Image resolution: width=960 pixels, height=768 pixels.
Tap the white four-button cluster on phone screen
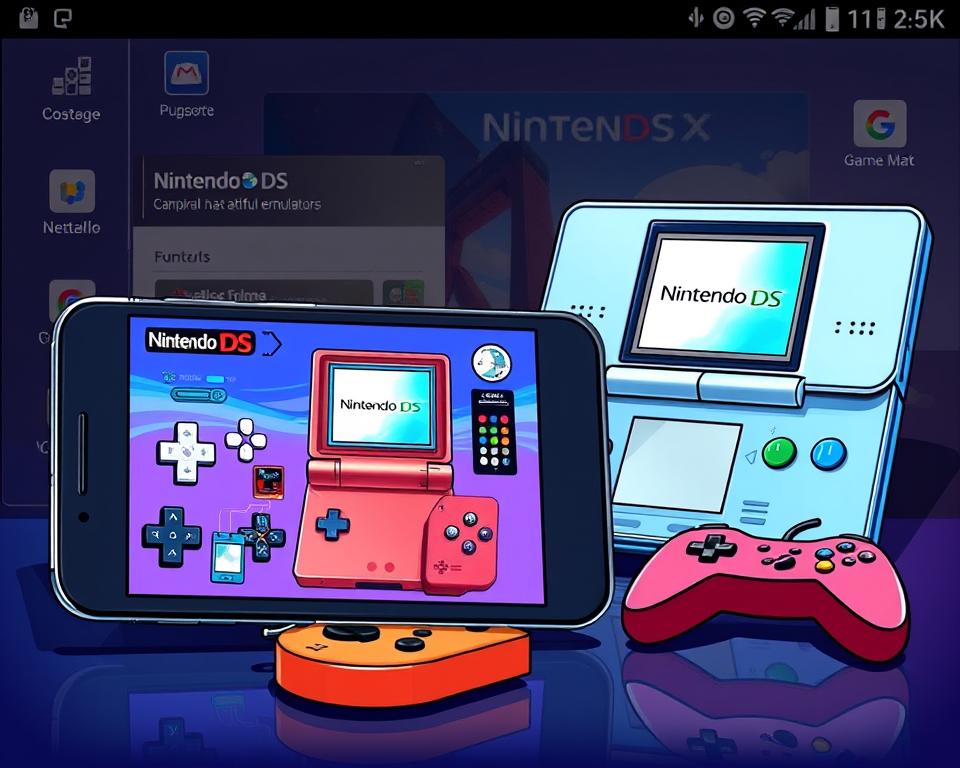pyautogui.click(x=246, y=439)
